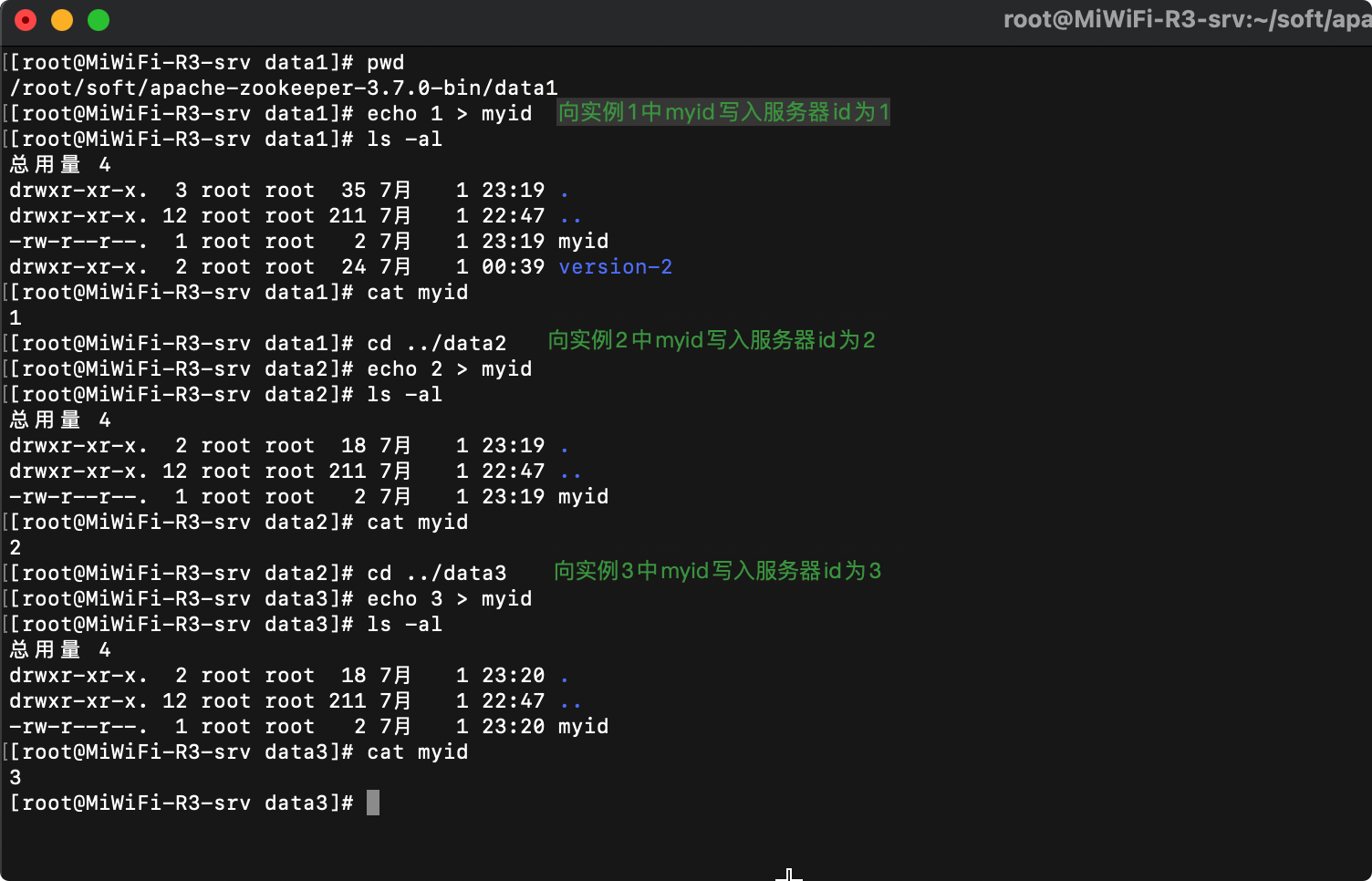Click the myid file in data1 listing
The image size is (1372, 881).
click(583, 242)
